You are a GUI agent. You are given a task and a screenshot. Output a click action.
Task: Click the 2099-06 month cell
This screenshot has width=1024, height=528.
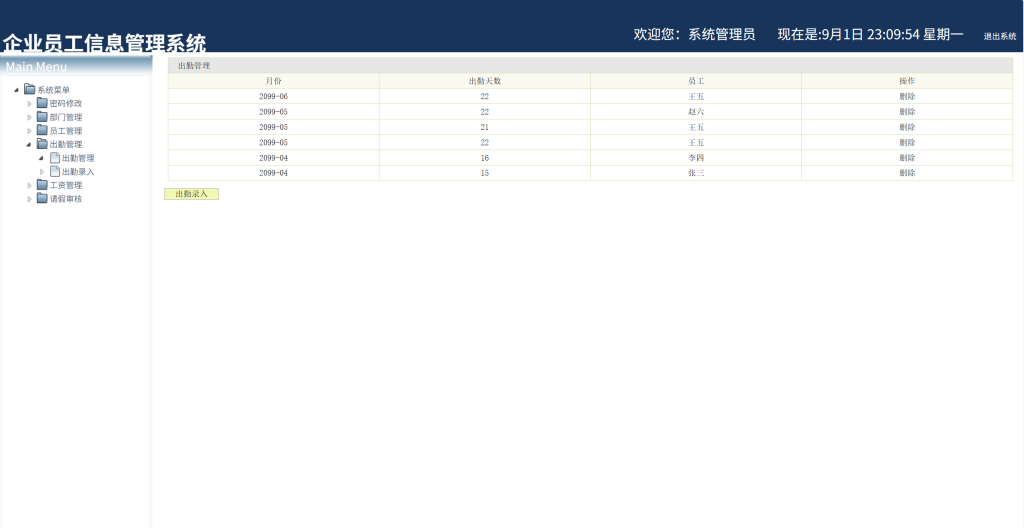tap(274, 96)
